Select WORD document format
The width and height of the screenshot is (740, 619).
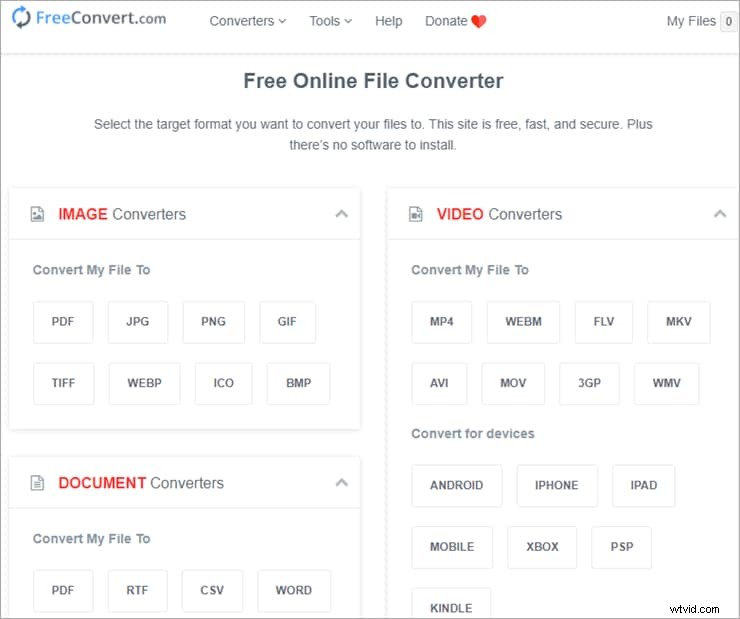(294, 591)
